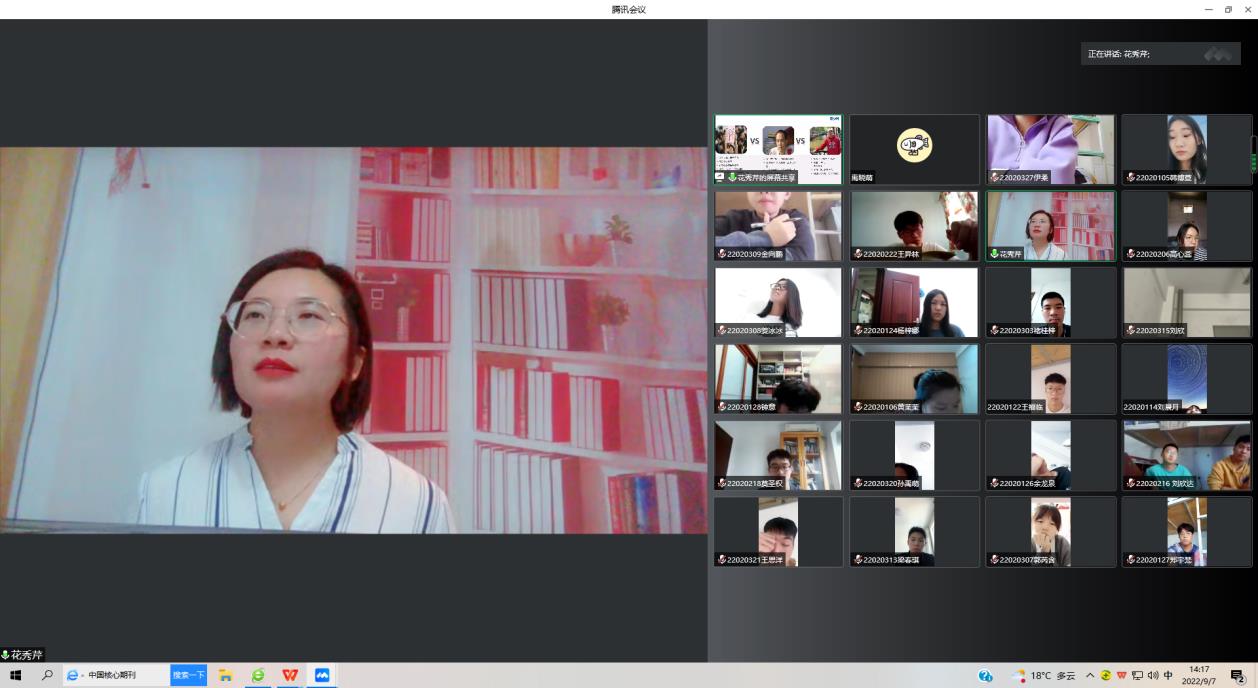Click green mic icon on 花秀芹 small tile

[994, 254]
